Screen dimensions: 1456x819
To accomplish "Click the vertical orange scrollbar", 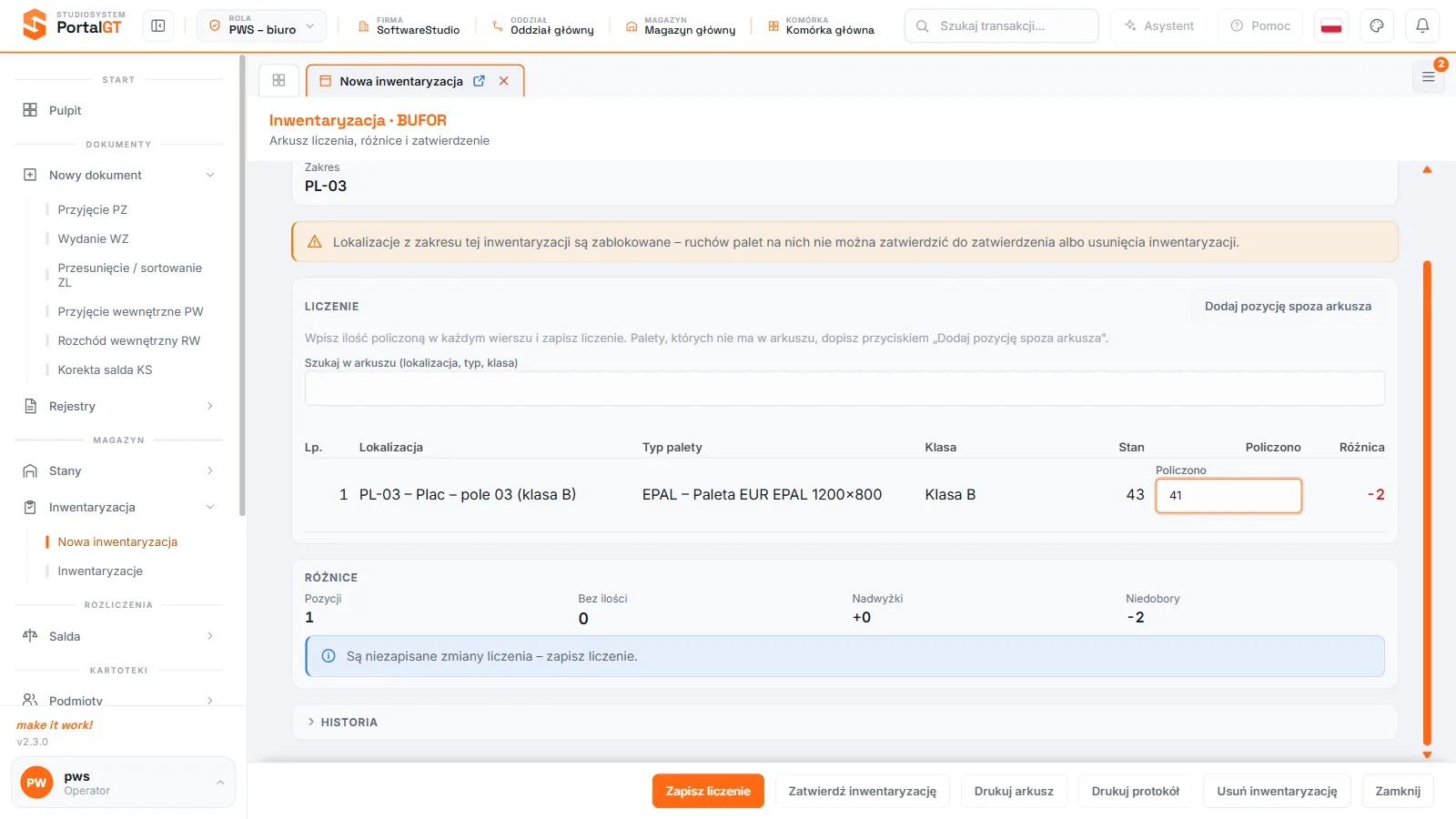I will [1427, 503].
